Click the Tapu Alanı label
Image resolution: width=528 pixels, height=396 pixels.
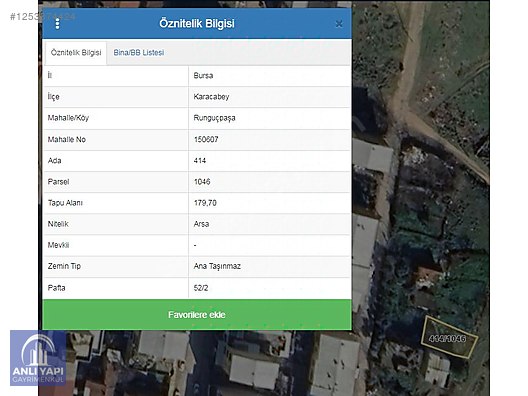(x=65, y=203)
